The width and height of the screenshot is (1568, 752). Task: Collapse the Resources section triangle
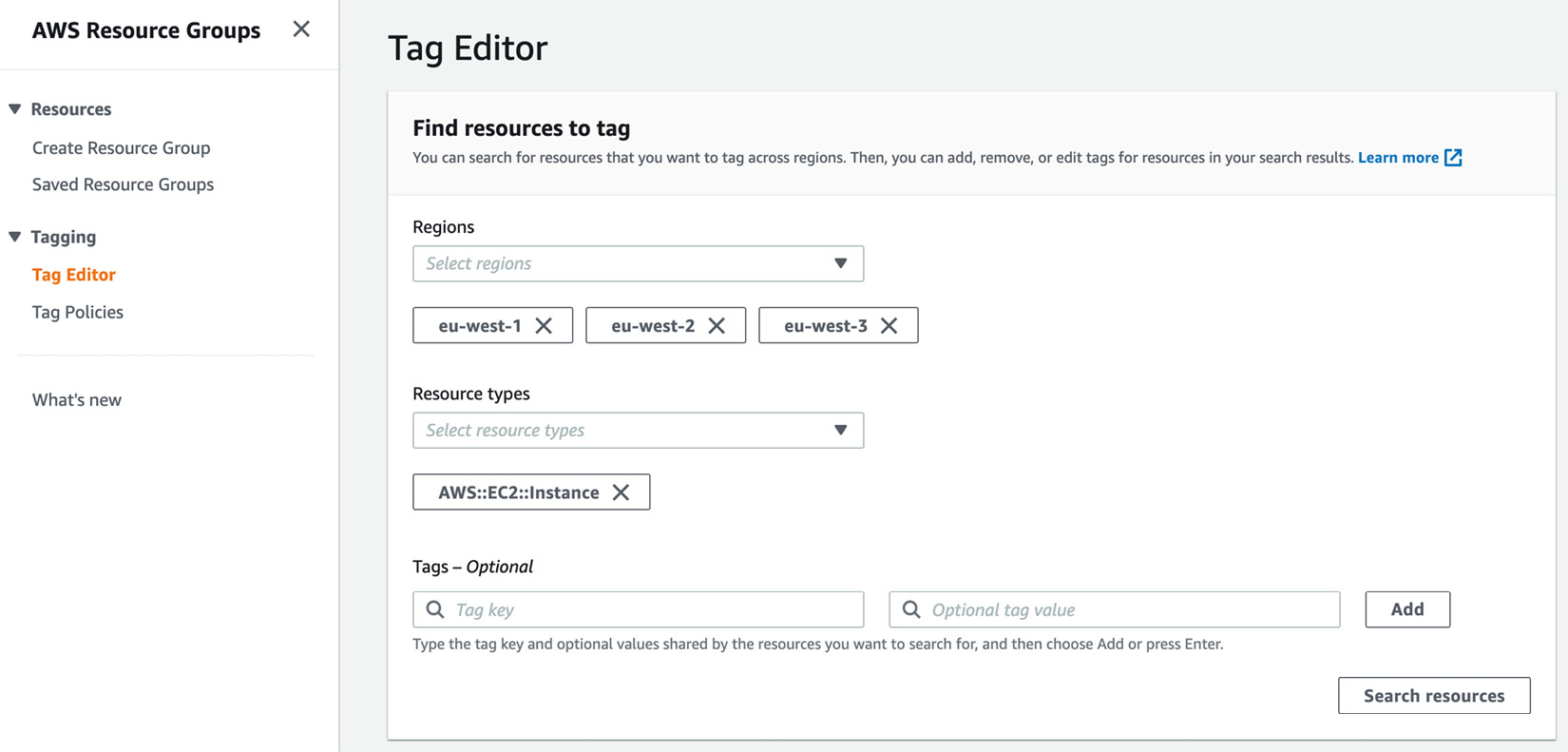(x=15, y=109)
